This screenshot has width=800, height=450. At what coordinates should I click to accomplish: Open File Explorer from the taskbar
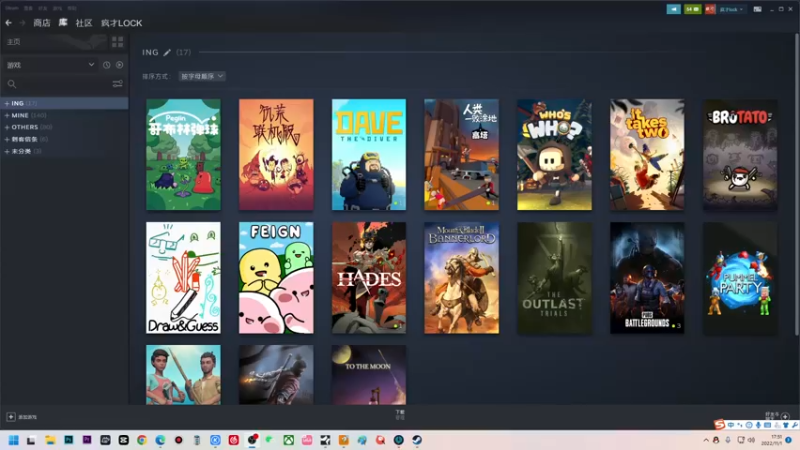(x=50, y=440)
